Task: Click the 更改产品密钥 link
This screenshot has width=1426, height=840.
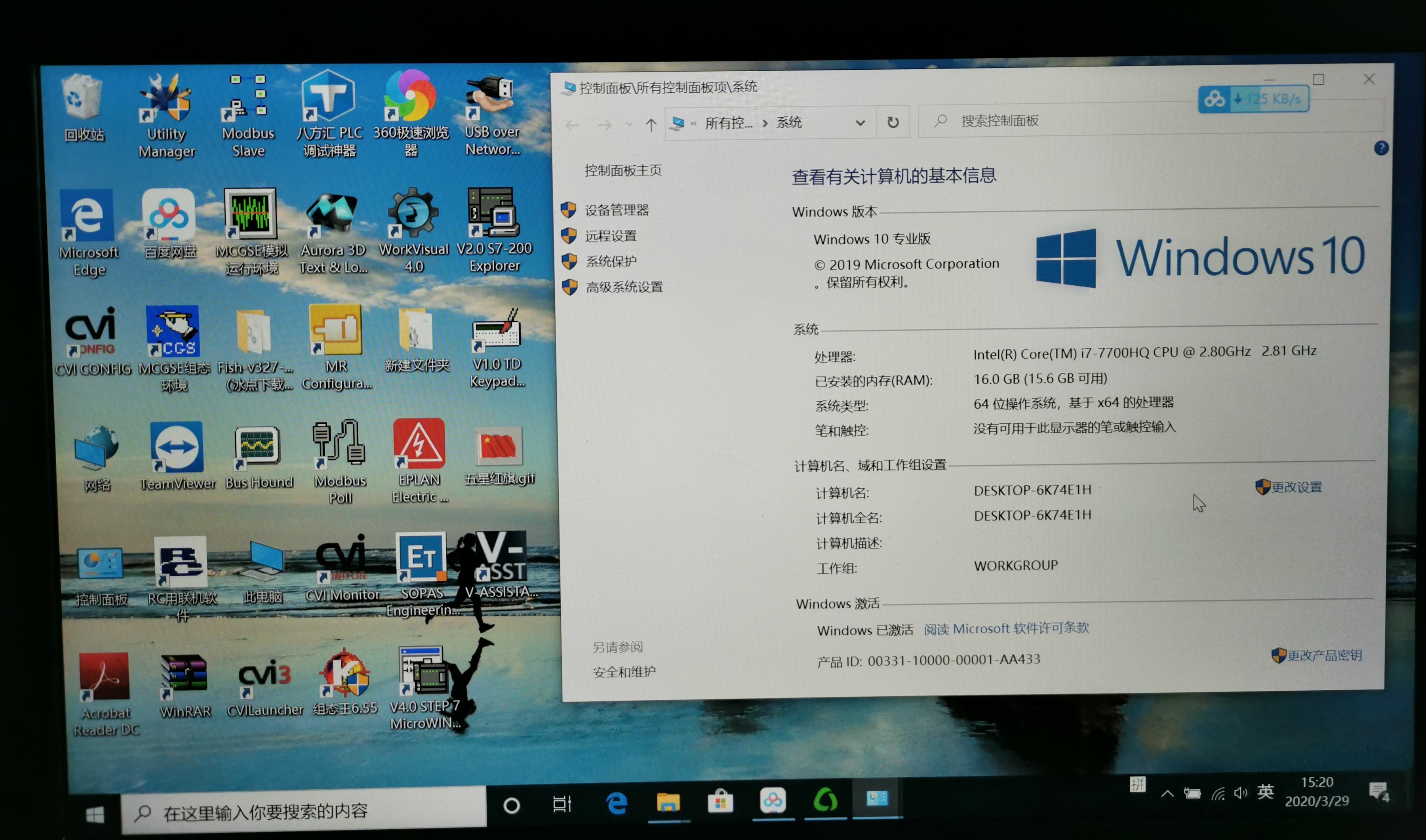Action: pyautogui.click(x=1324, y=655)
